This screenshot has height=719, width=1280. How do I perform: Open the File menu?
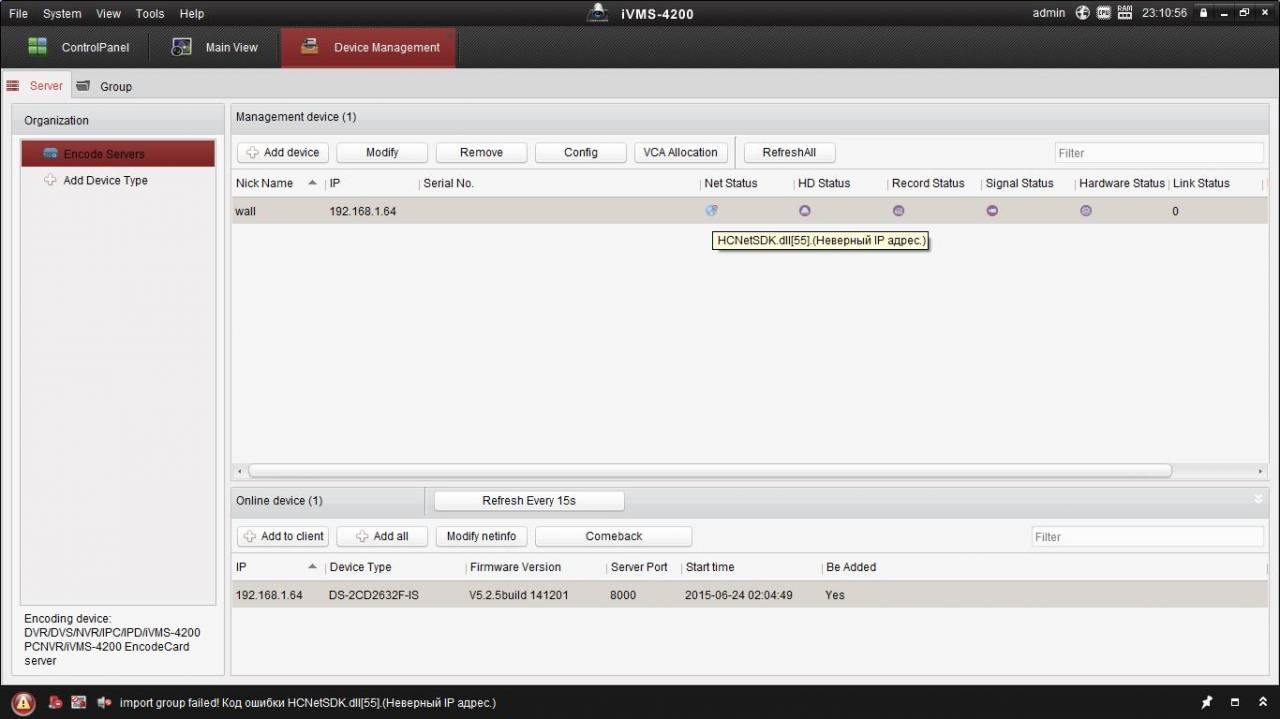click(x=19, y=14)
